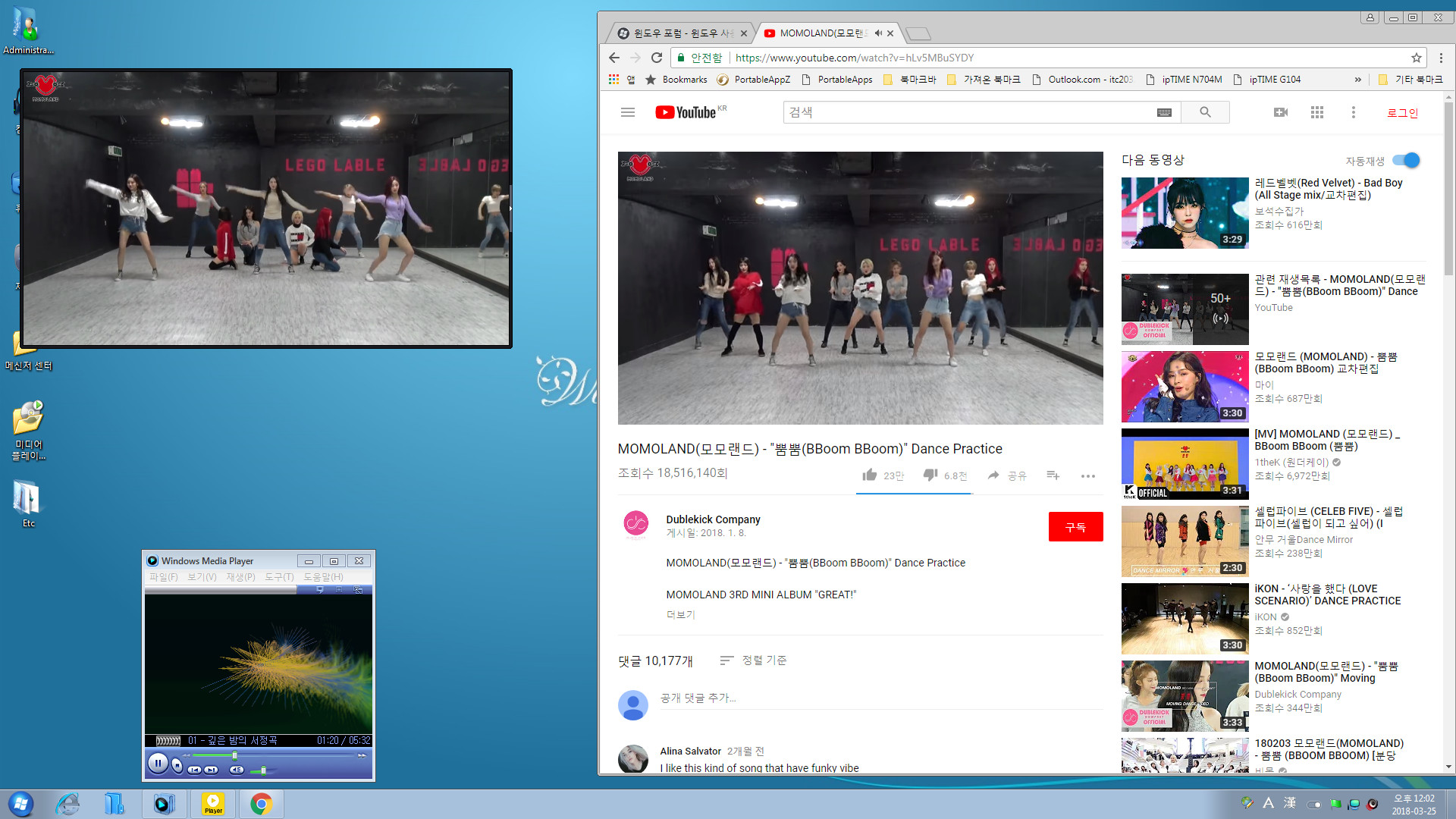Open 정렬 기준 comment sort dropdown
This screenshot has width=1456, height=819.
point(753,661)
